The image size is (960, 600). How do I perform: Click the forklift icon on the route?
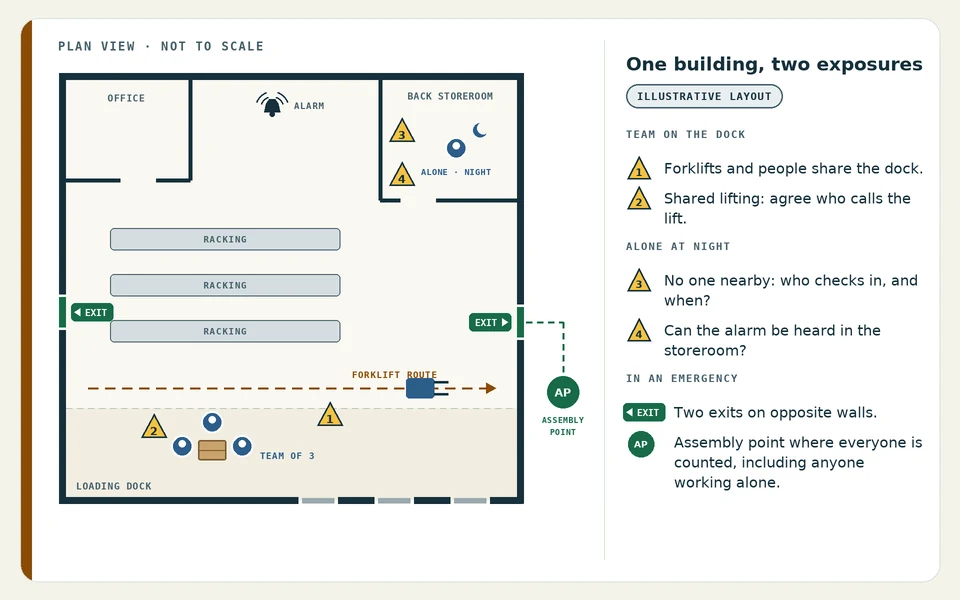pyautogui.click(x=427, y=388)
